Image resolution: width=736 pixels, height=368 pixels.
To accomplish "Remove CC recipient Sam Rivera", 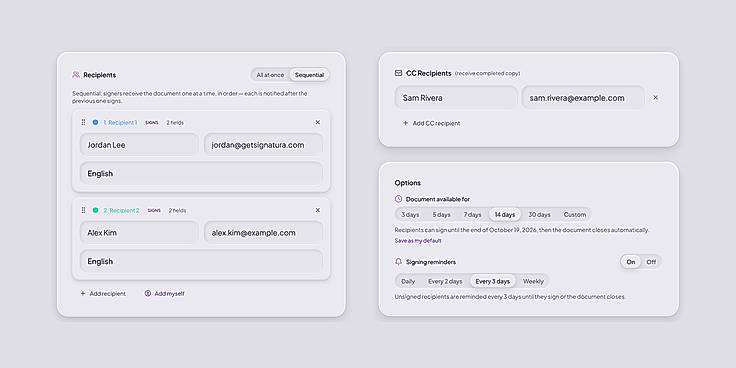I will 656,98.
